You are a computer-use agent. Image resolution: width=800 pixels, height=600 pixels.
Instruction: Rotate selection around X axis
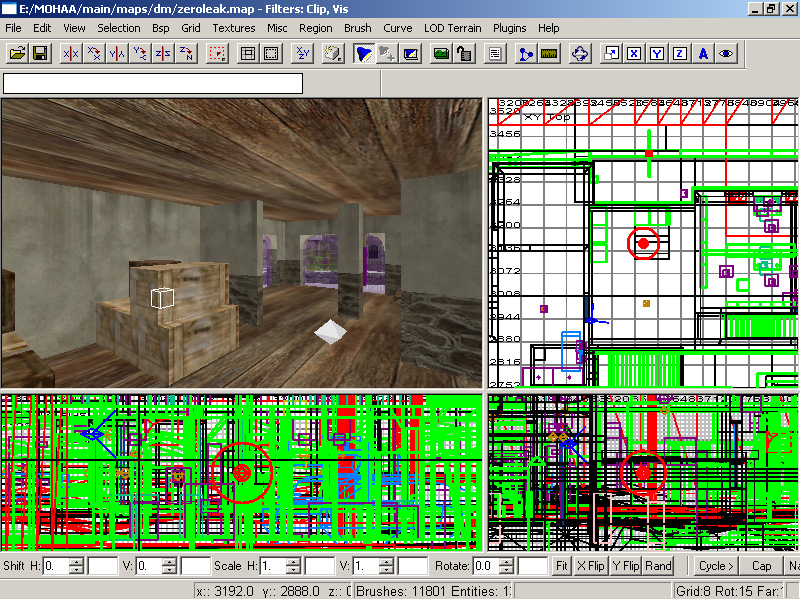(94, 53)
